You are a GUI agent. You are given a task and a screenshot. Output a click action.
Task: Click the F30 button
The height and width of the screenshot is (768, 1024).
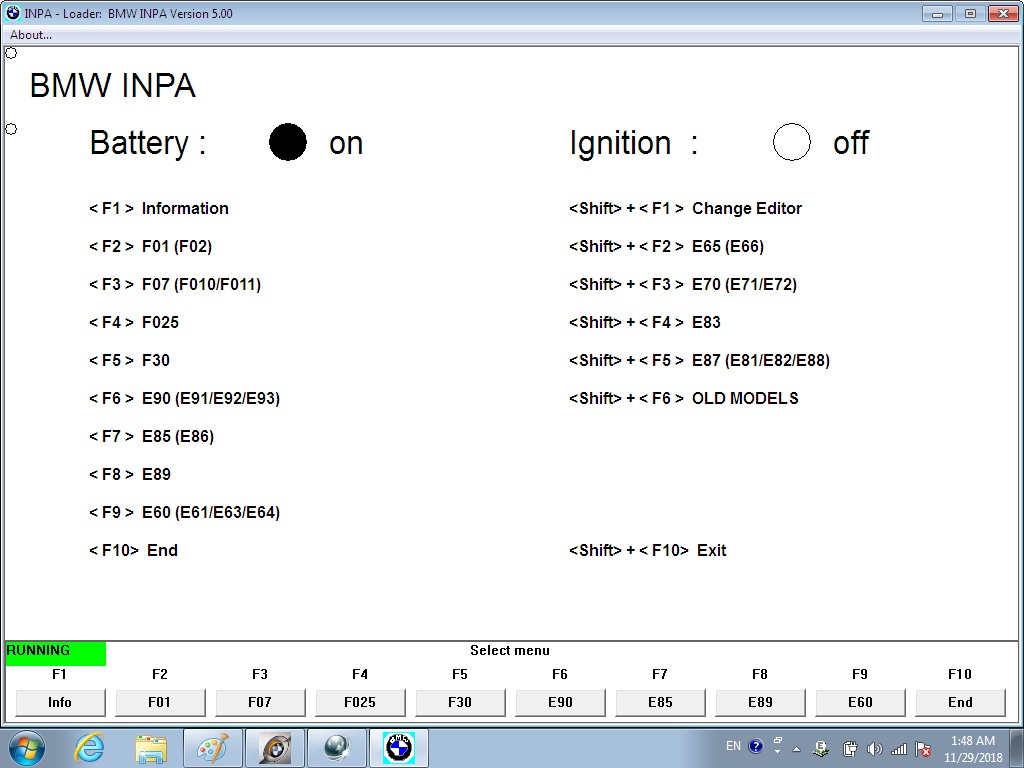point(460,702)
